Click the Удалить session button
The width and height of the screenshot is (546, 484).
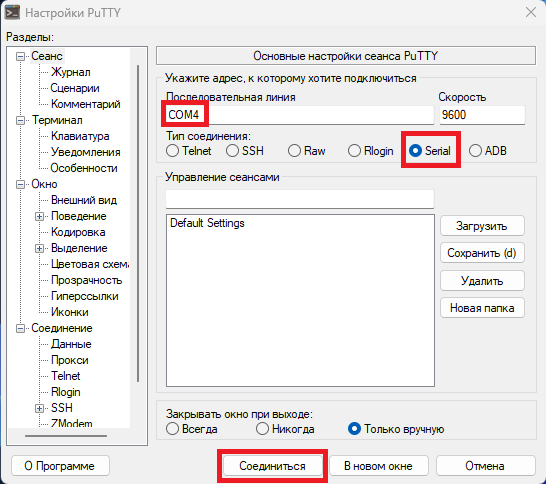pyautogui.click(x=482, y=281)
